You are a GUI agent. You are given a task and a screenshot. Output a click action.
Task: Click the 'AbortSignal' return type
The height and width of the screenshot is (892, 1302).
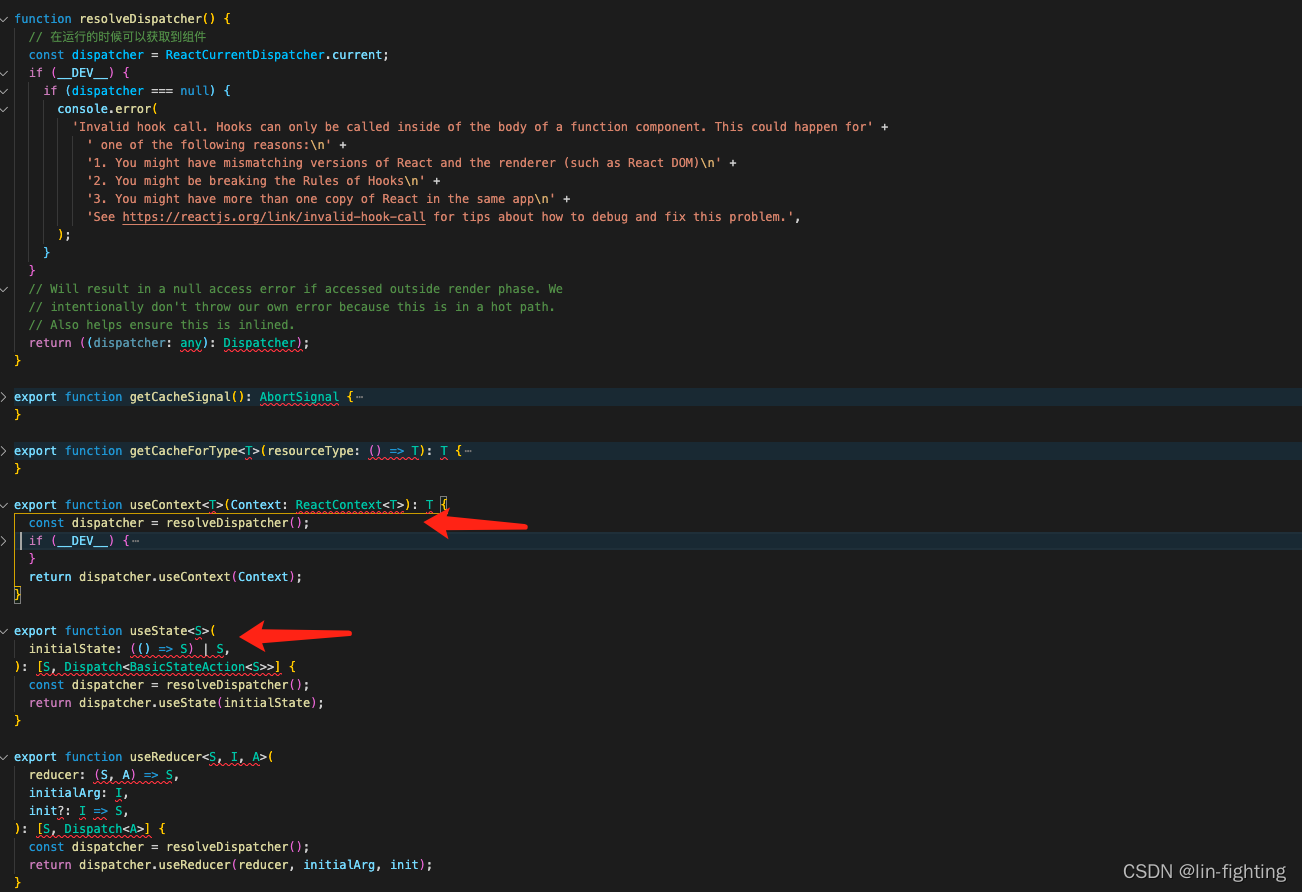pos(299,397)
